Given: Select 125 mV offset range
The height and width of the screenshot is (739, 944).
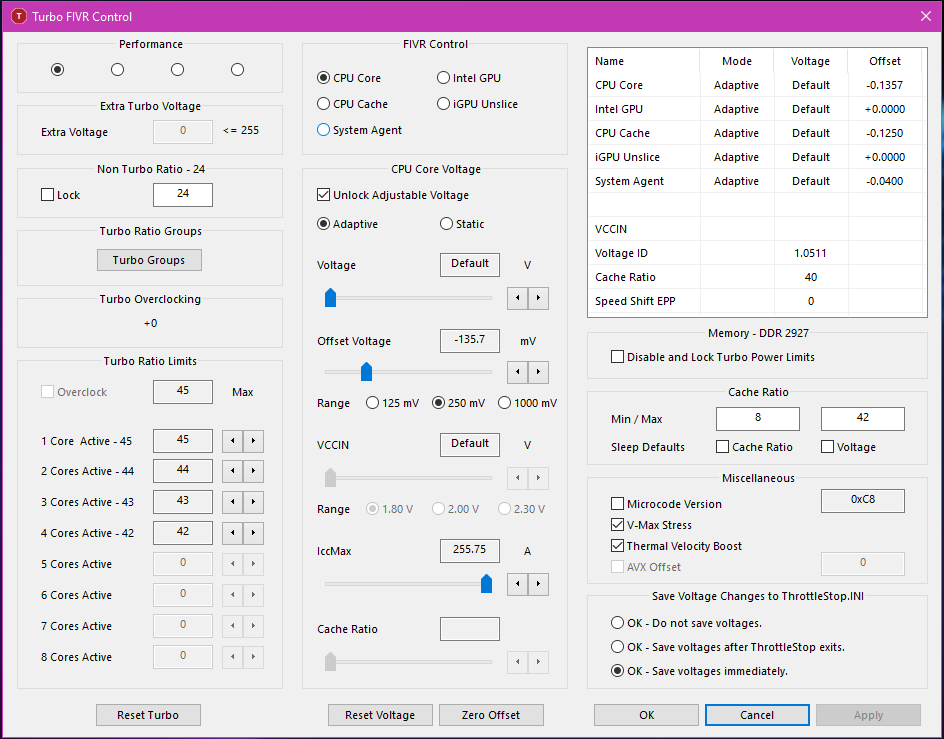Looking at the screenshot, I should [x=374, y=403].
